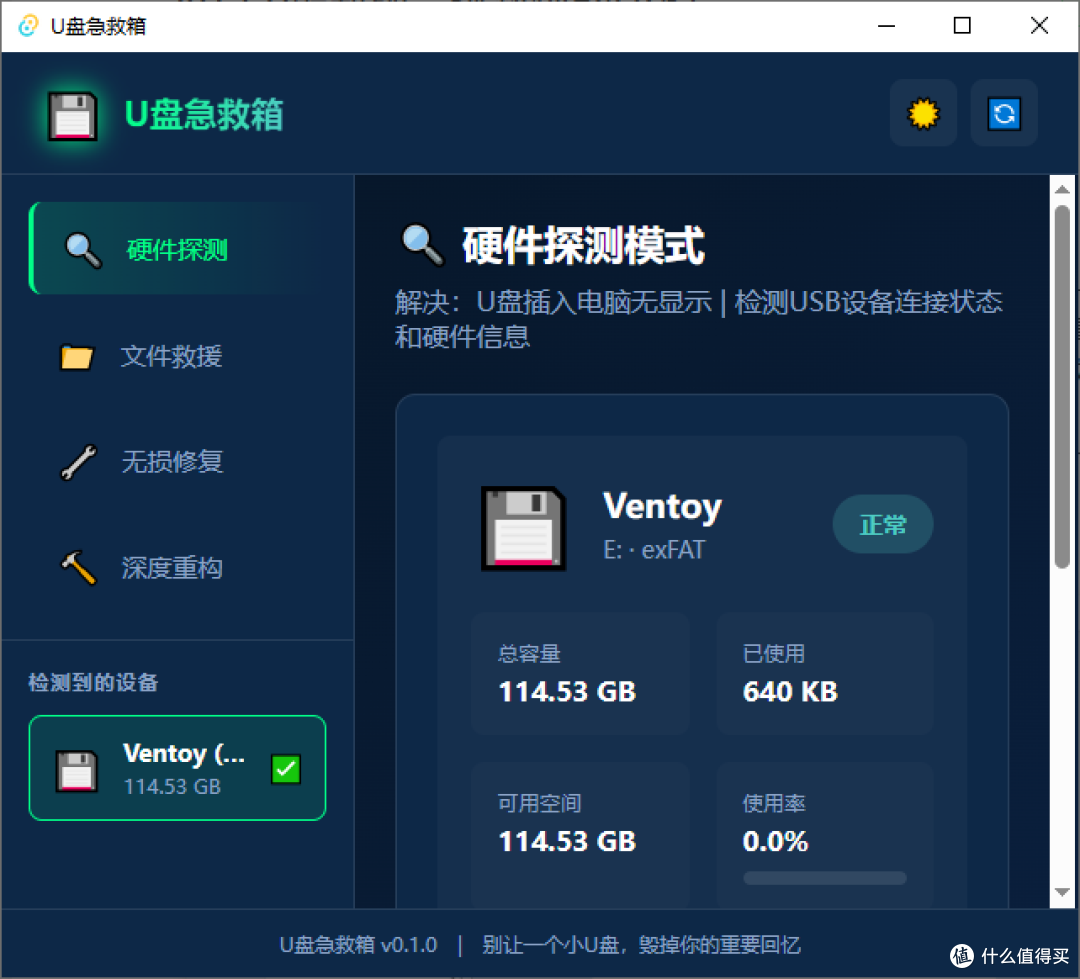Click the floppy disk logo in header
The width and height of the screenshot is (1080, 979).
point(72,116)
